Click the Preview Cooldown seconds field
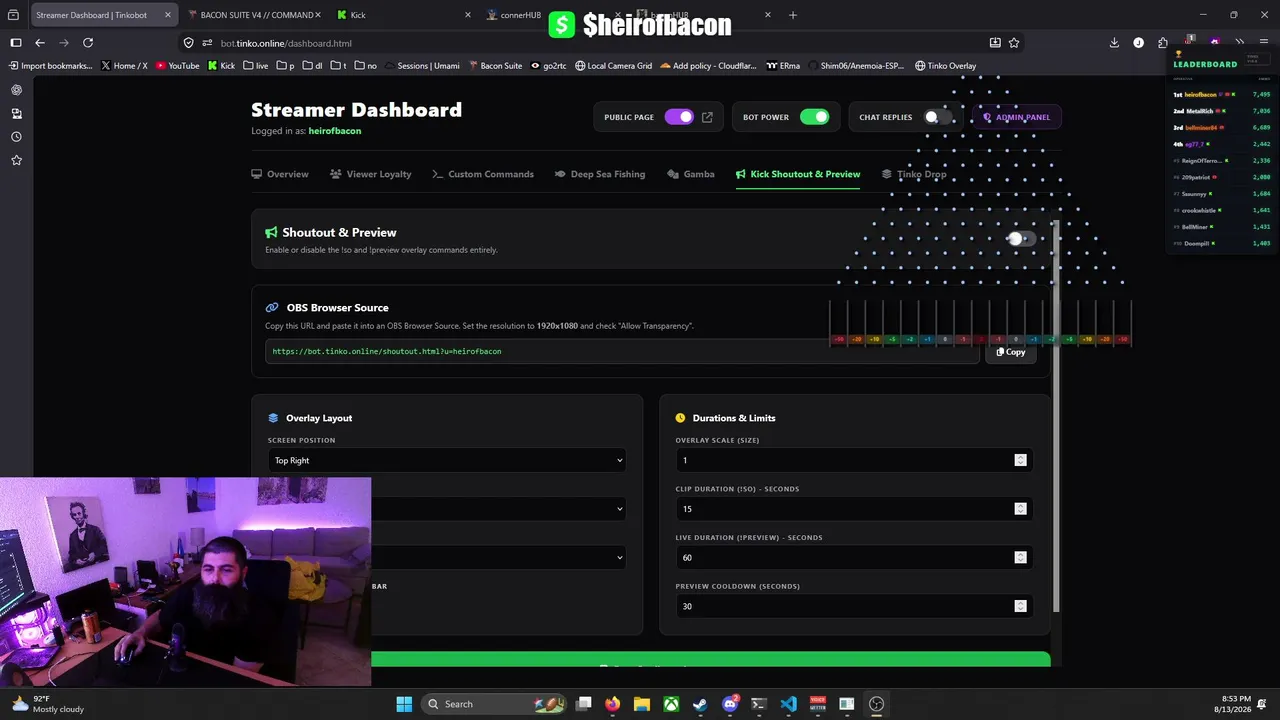1280x720 pixels. [855, 606]
